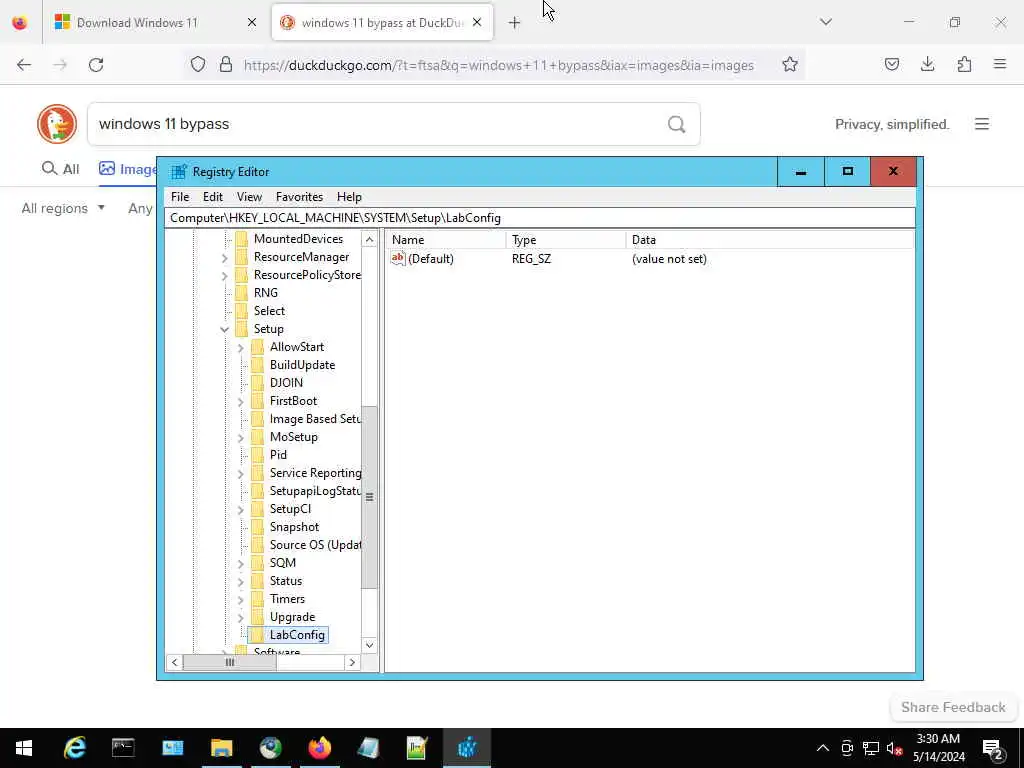Expand the SetupCI key
Screen dimensions: 1024x768
coord(240,509)
